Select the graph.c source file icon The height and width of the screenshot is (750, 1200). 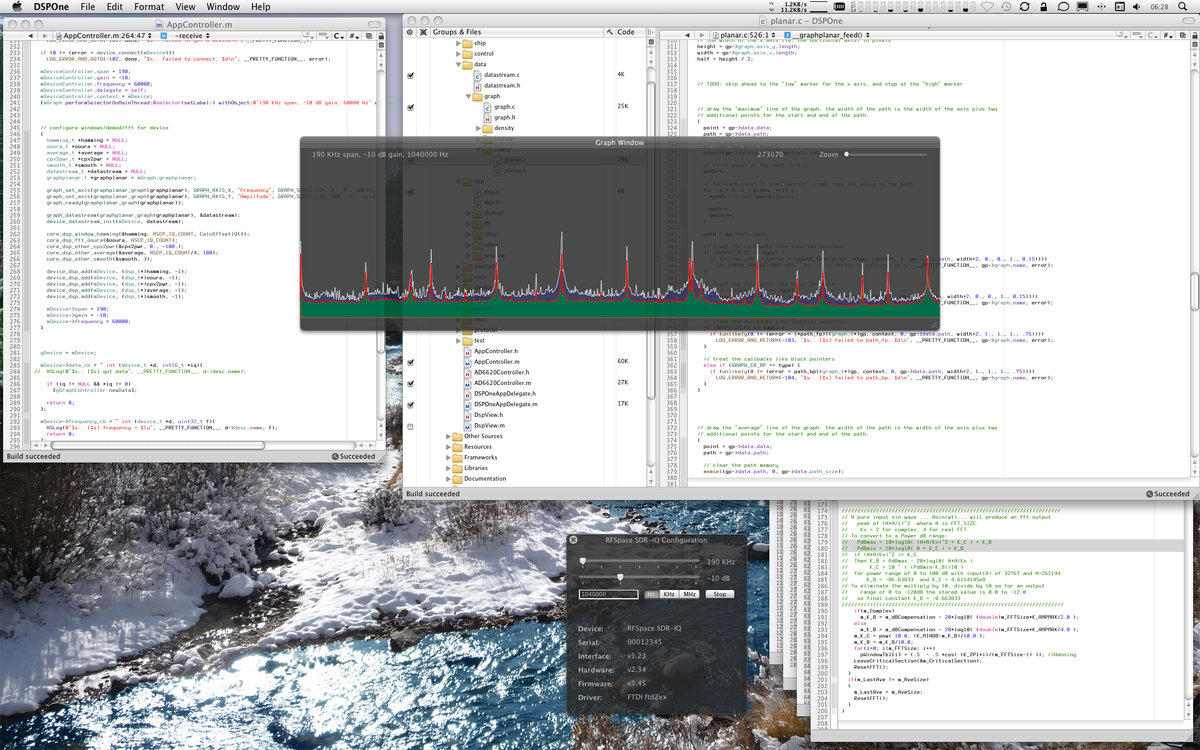pyautogui.click(x=487, y=107)
